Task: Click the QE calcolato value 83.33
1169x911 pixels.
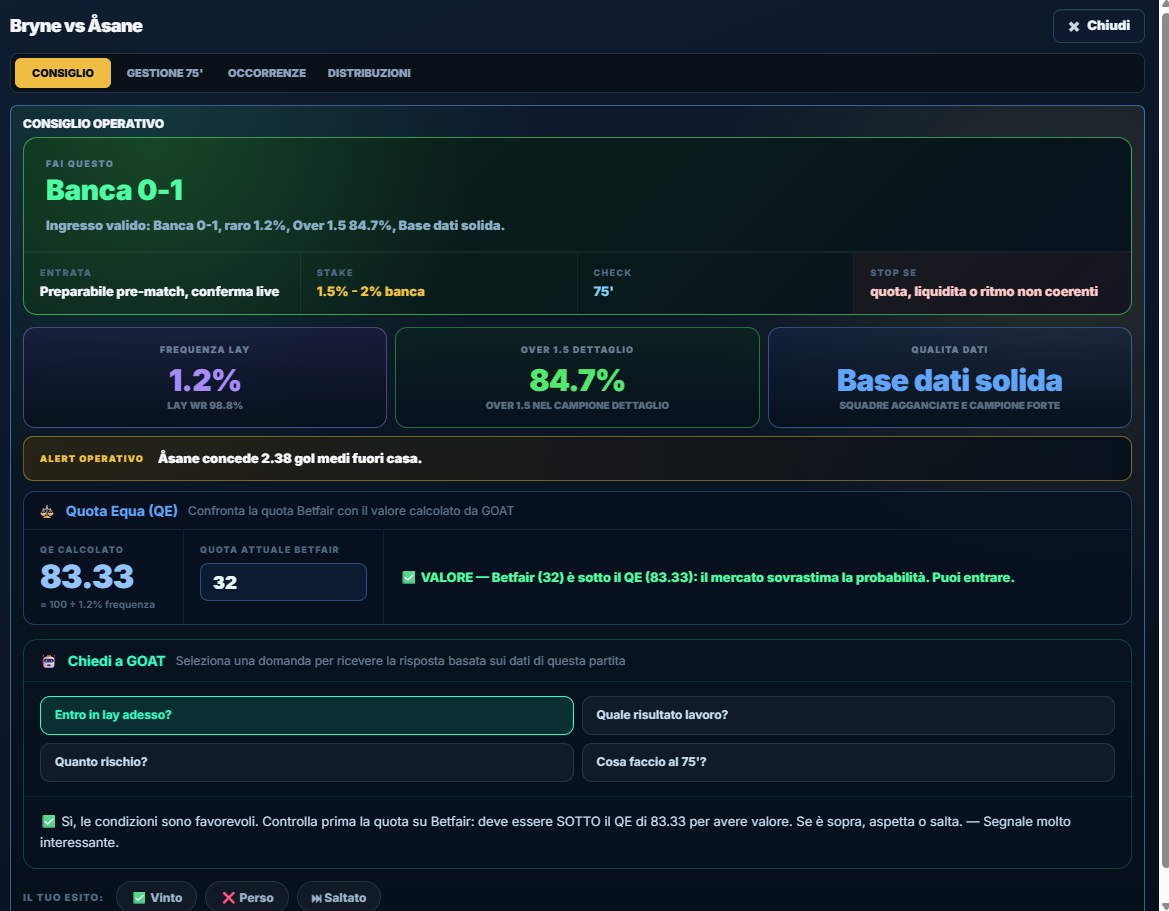Action: (x=87, y=576)
